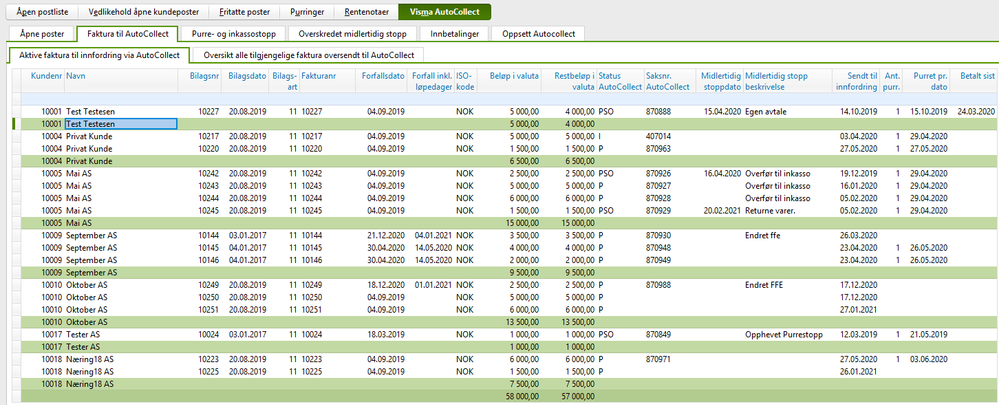Image resolution: width=999 pixels, height=405 pixels.
Task: Click case number 870849 for Tester AS
Action: [659, 334]
